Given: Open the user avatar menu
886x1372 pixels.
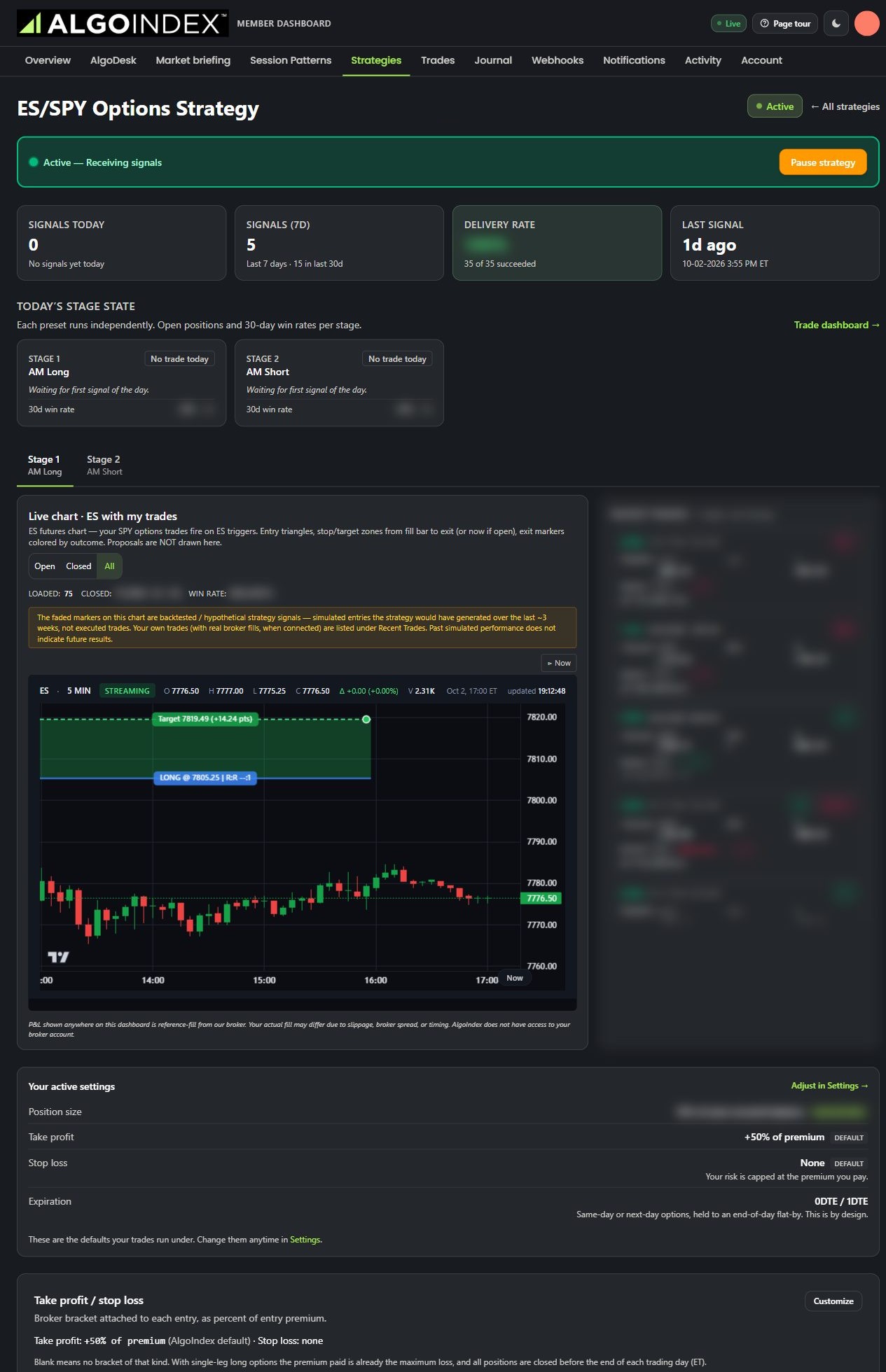Looking at the screenshot, I should pyautogui.click(x=867, y=23).
